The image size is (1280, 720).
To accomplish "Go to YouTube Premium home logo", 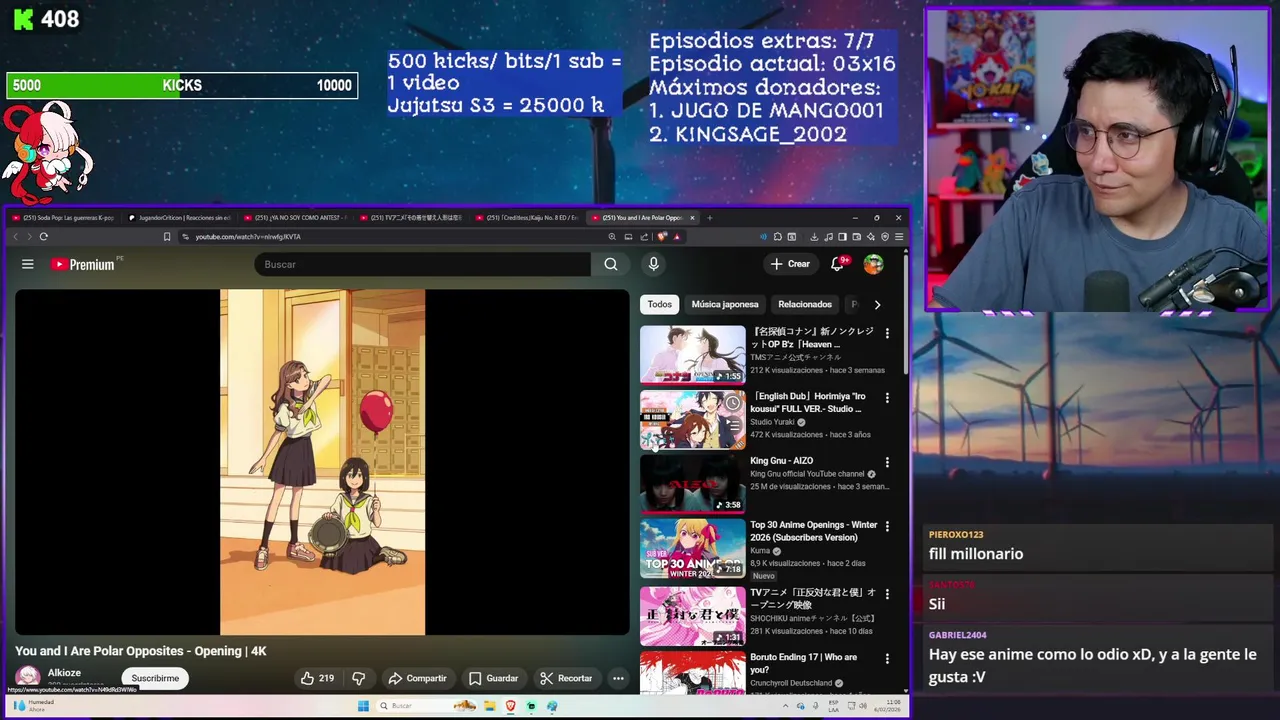I will (x=83, y=264).
